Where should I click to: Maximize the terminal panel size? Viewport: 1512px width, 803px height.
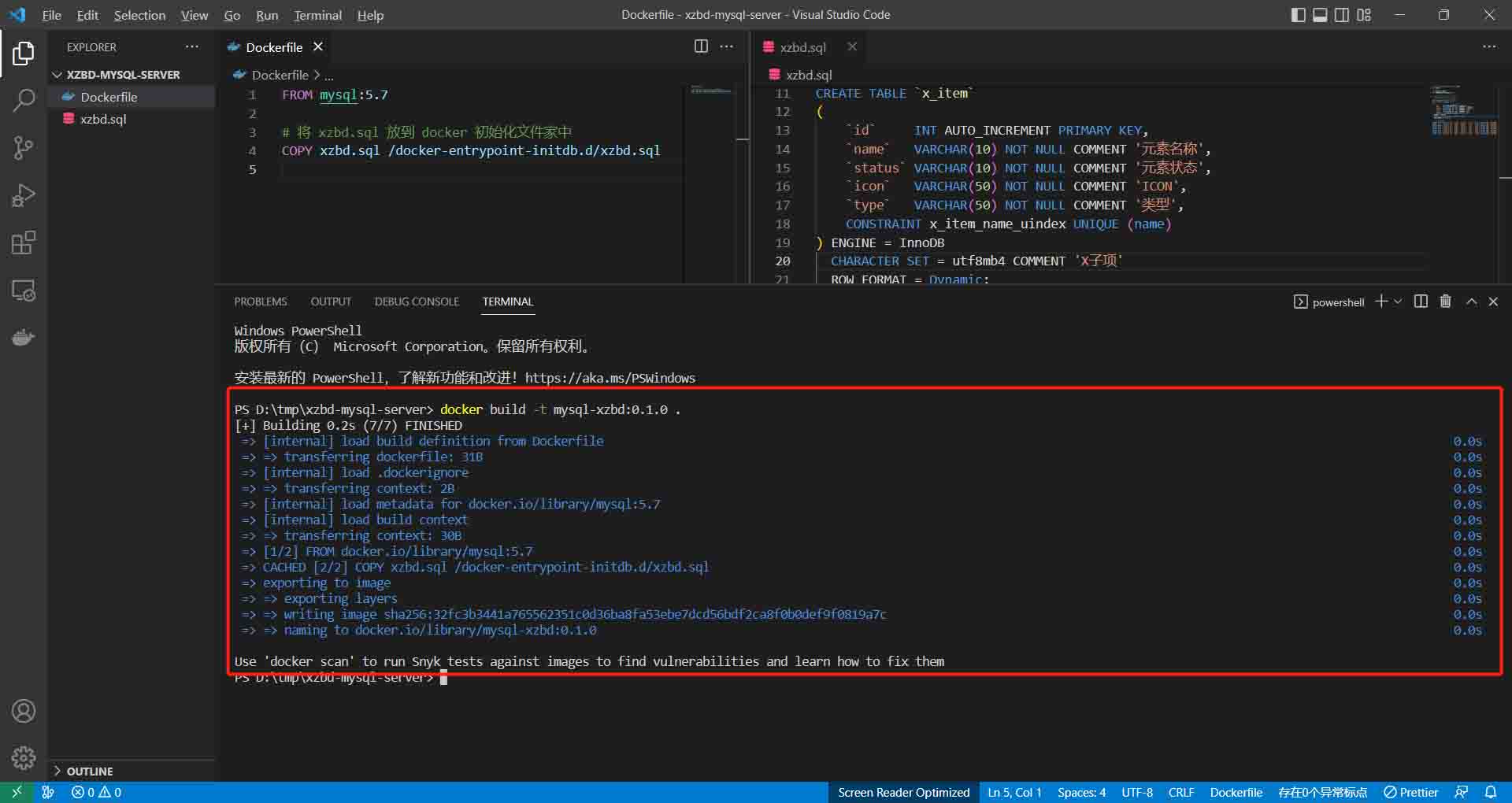[1471, 302]
